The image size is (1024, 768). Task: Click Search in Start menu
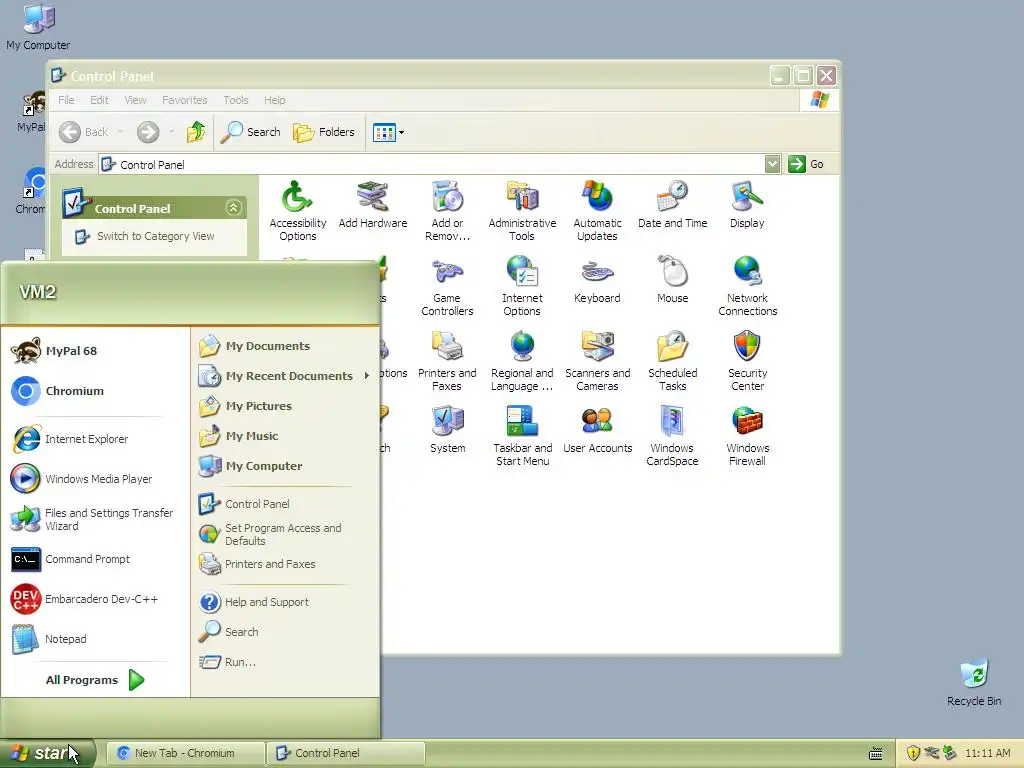(x=285, y=632)
